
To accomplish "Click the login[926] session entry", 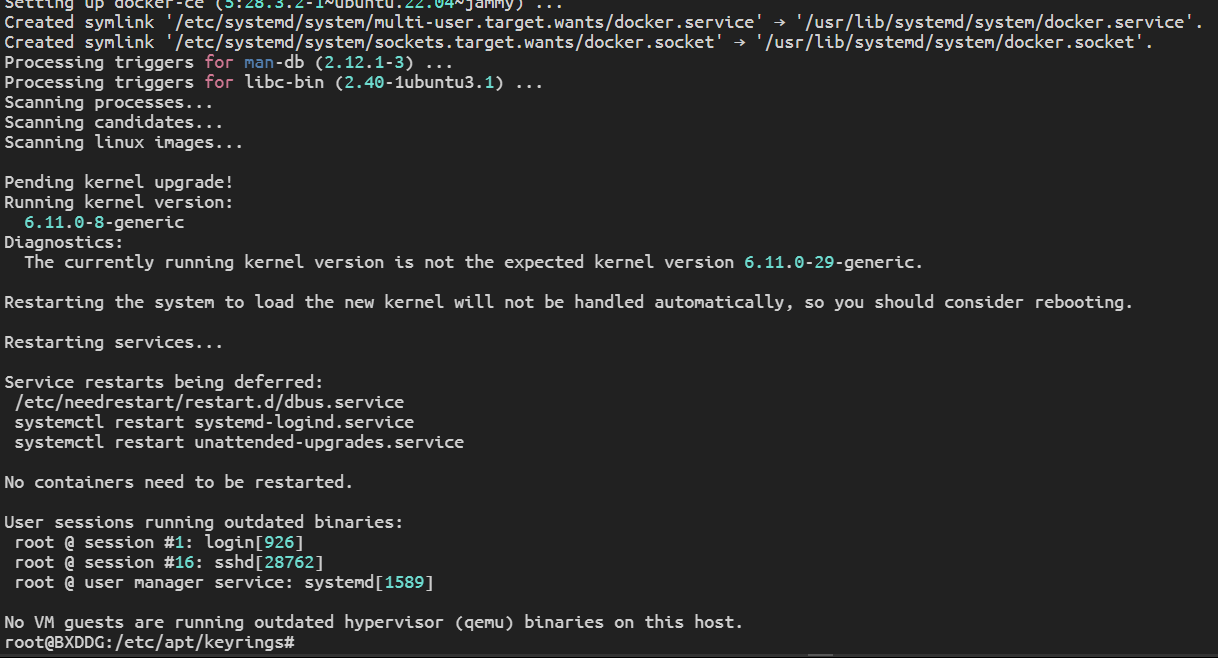I will coord(254,542).
